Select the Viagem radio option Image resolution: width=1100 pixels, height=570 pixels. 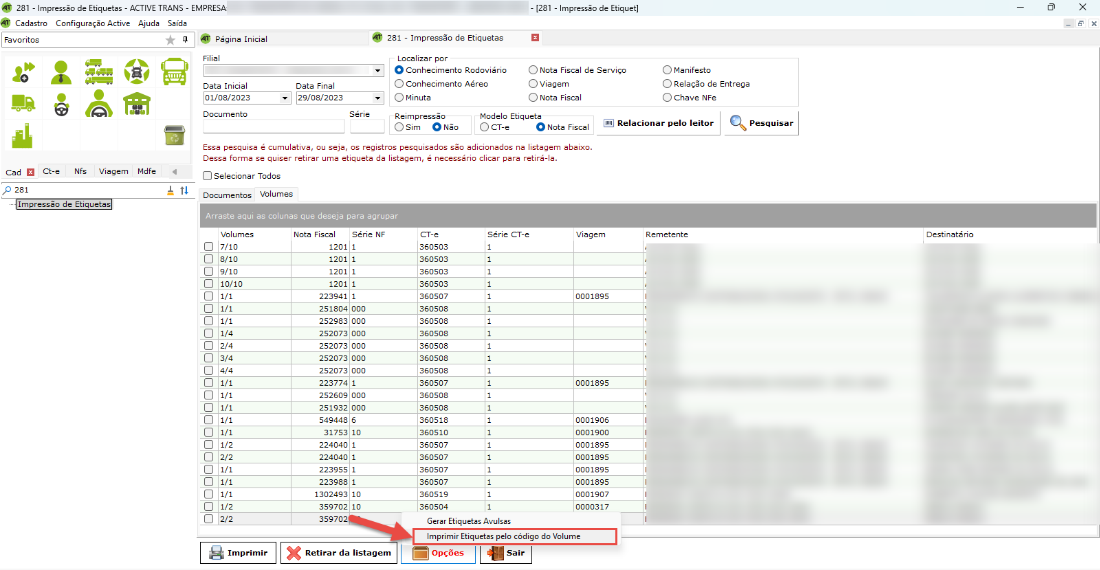coord(533,83)
